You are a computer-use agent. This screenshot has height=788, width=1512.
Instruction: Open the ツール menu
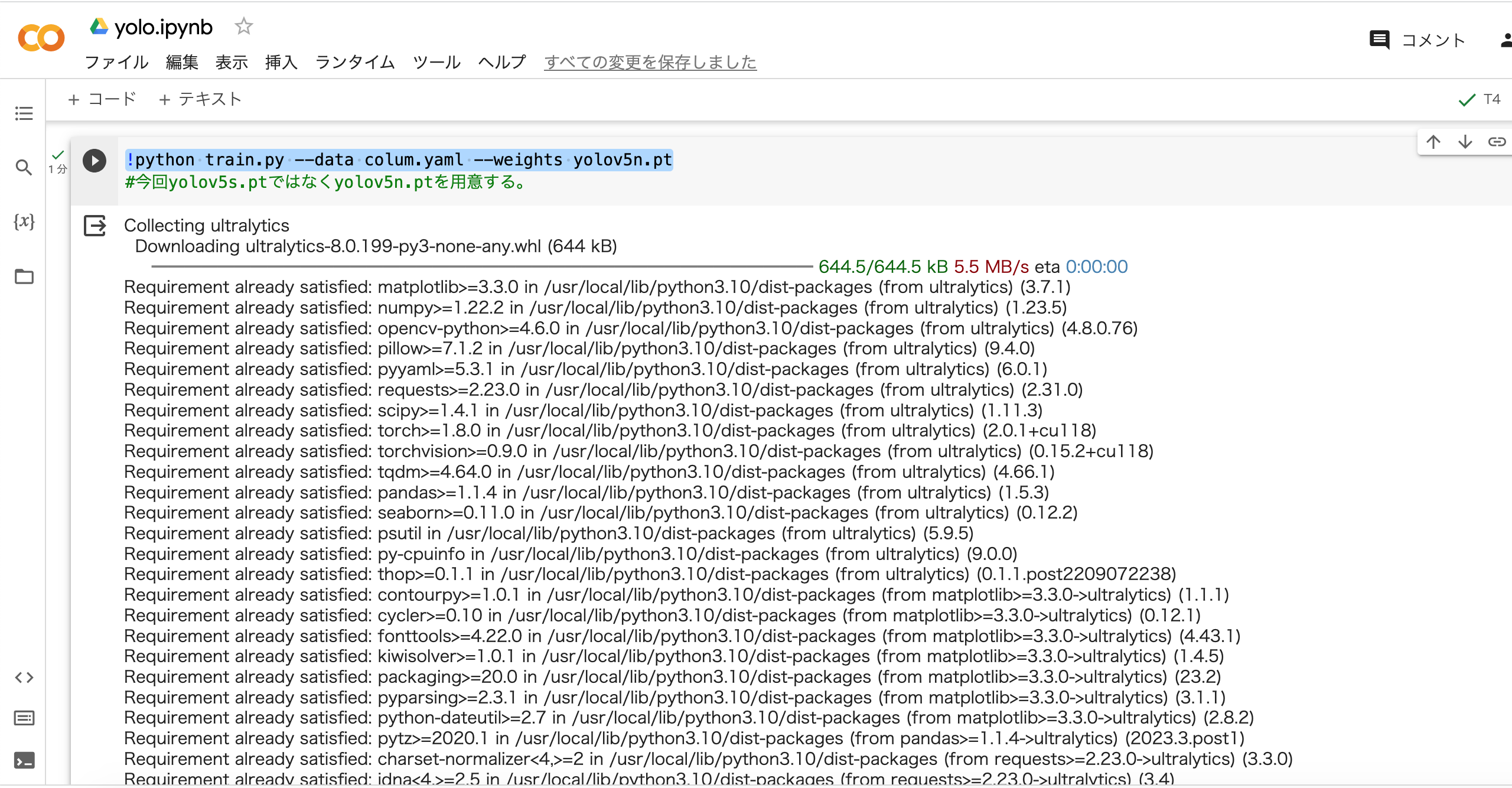pos(436,63)
